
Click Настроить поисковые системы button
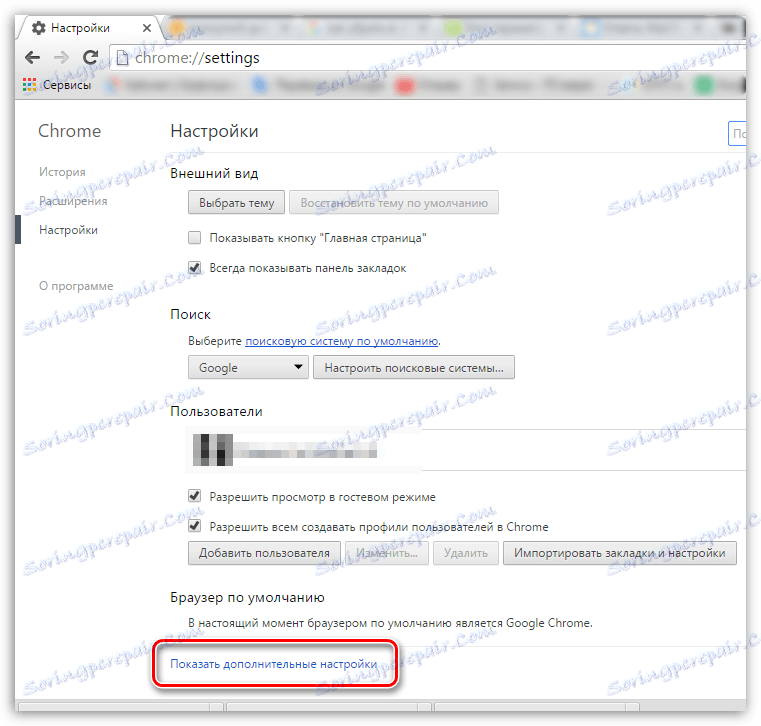[x=414, y=367]
